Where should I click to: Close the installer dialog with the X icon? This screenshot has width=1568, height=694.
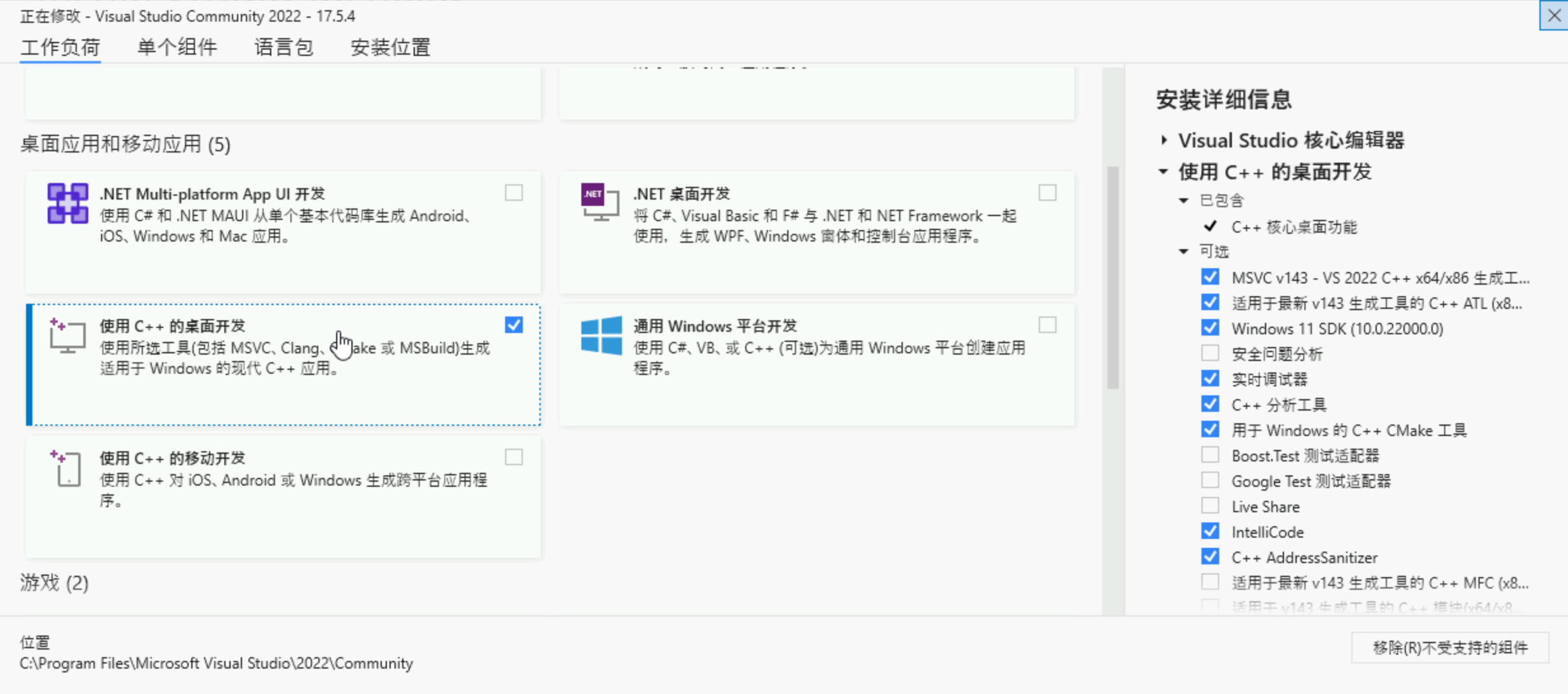click(x=1553, y=15)
